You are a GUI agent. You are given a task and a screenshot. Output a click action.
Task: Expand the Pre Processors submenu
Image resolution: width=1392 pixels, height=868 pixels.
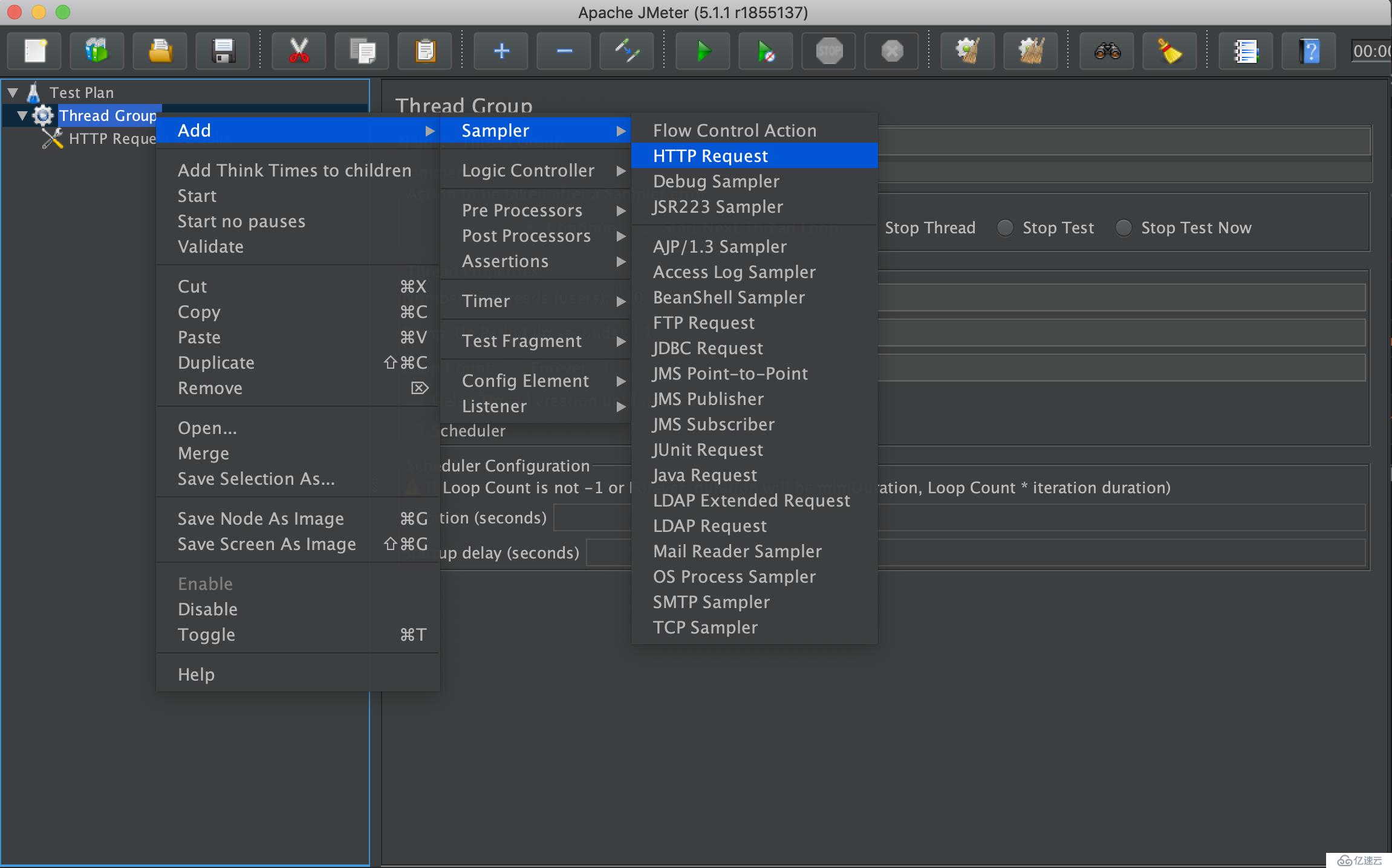[536, 210]
